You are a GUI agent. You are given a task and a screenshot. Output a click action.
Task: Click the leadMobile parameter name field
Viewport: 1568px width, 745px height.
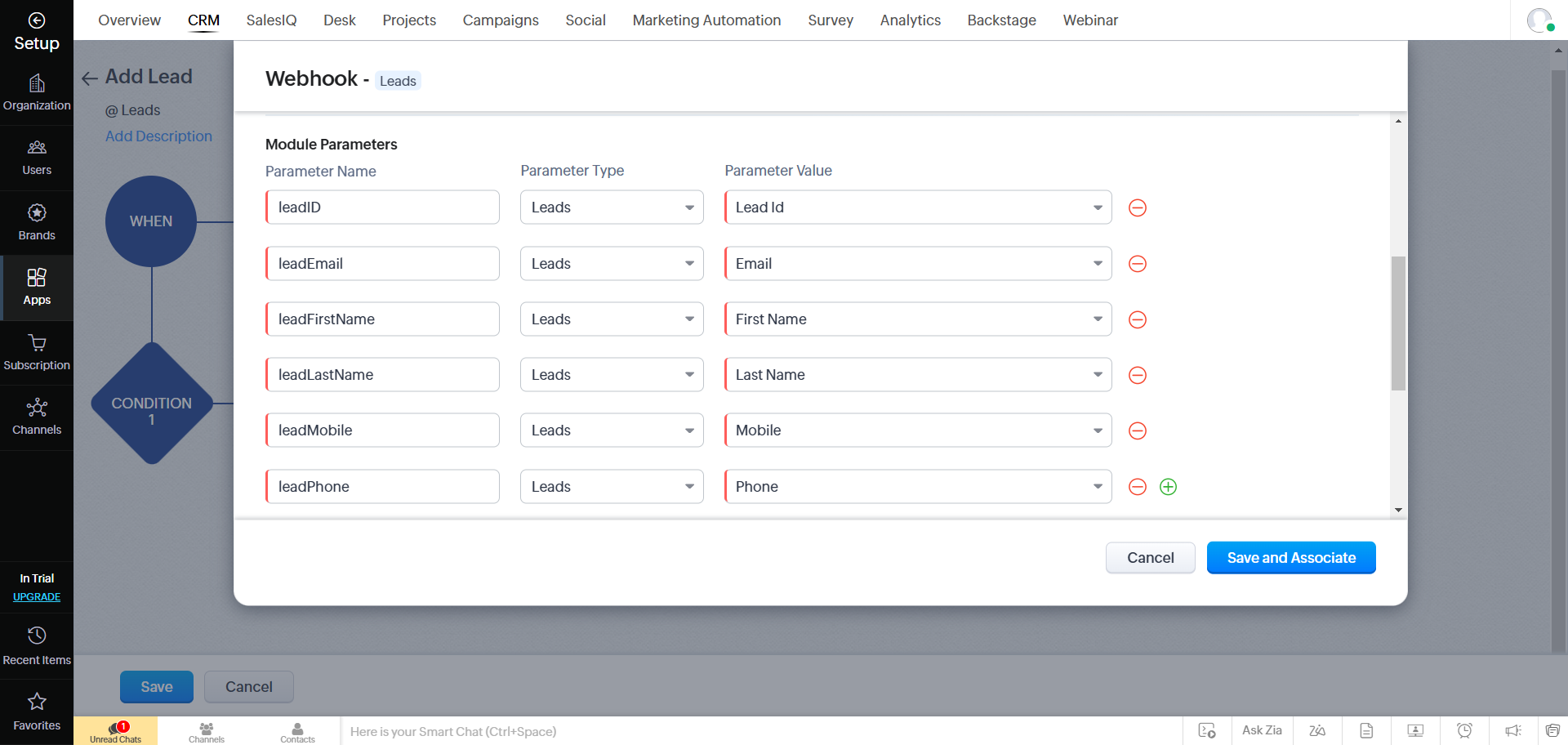point(382,430)
